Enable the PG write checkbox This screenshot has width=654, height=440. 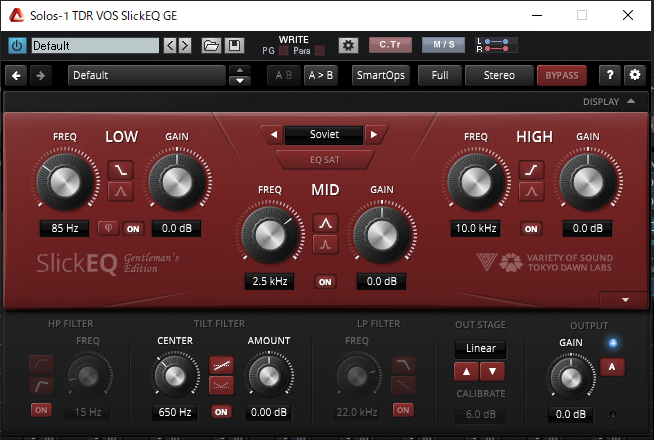pyautogui.click(x=283, y=51)
